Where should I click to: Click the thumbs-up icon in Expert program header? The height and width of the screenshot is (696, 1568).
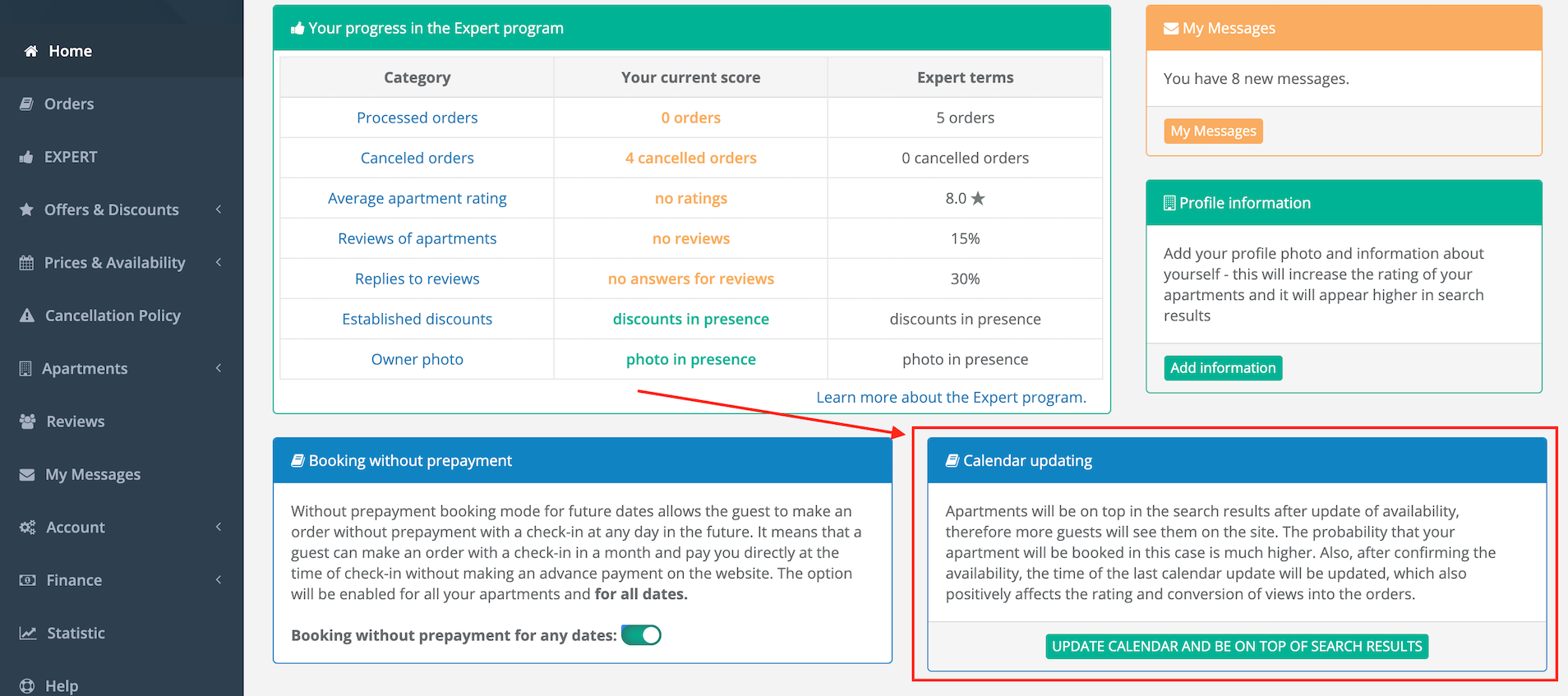[x=297, y=28]
